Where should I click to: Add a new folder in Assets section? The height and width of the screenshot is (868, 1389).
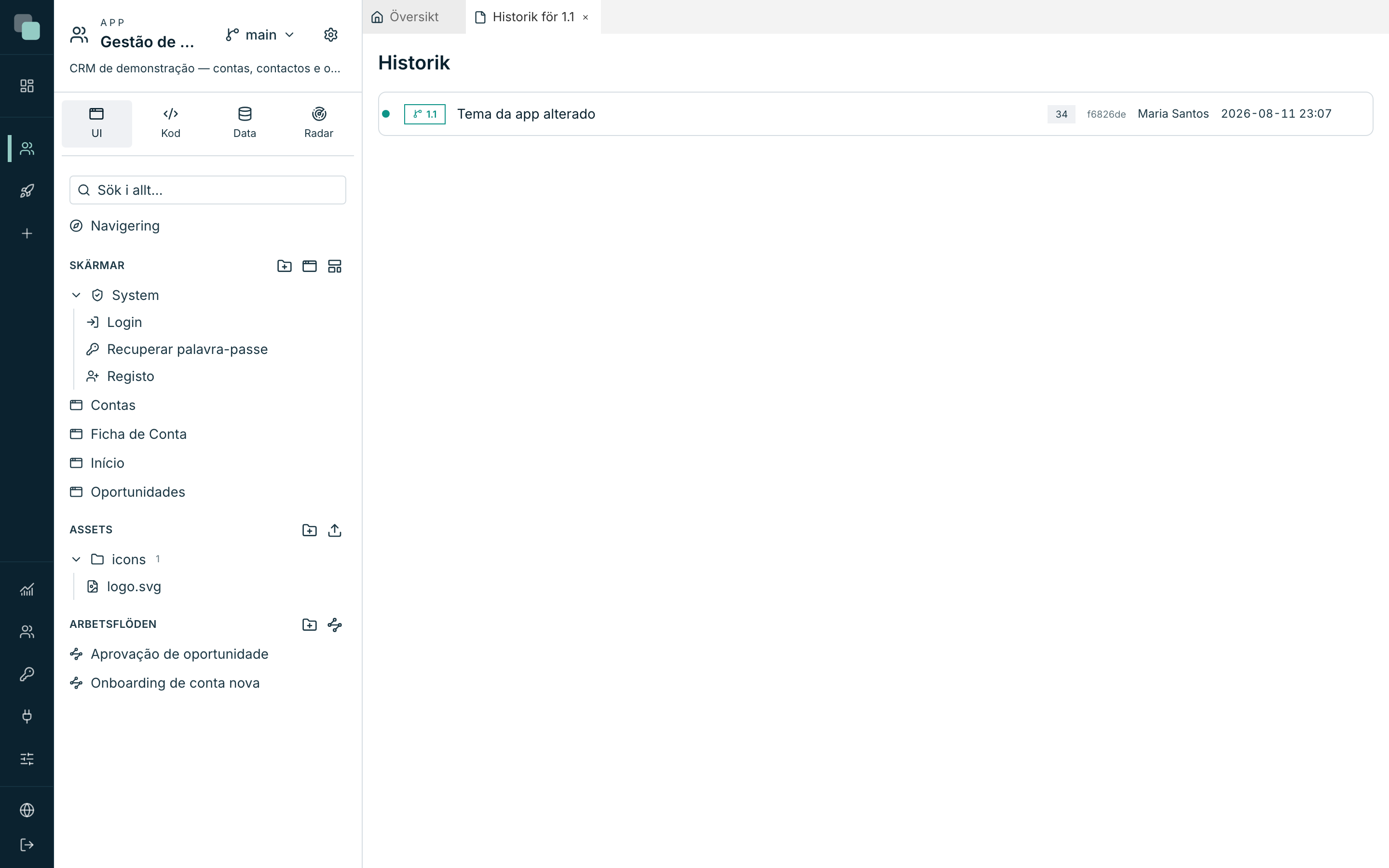click(309, 530)
